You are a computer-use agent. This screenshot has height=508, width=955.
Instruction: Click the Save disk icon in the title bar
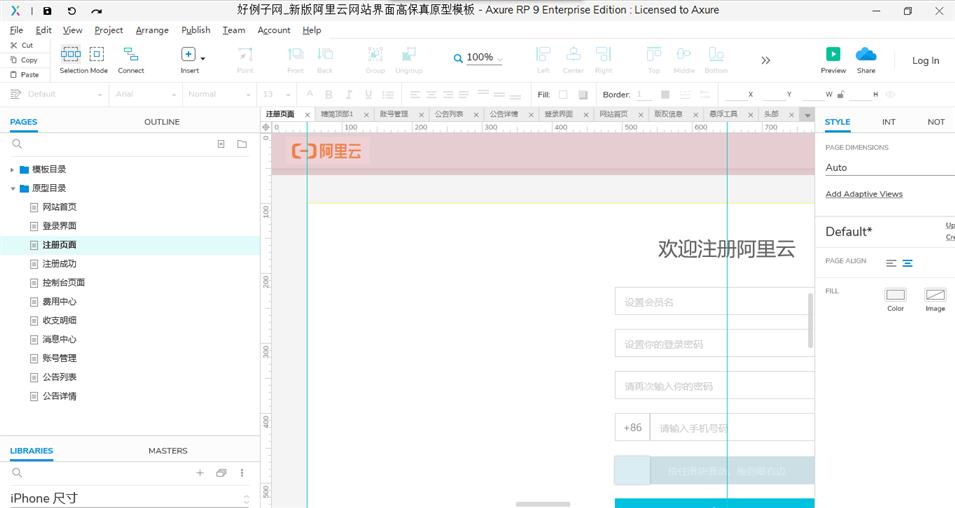48,10
